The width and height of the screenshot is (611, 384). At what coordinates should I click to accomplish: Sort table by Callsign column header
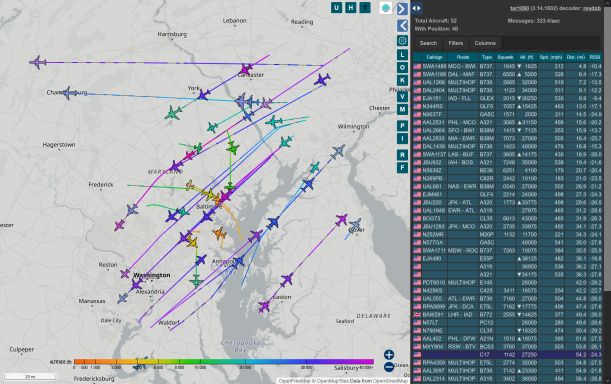[x=434, y=57]
